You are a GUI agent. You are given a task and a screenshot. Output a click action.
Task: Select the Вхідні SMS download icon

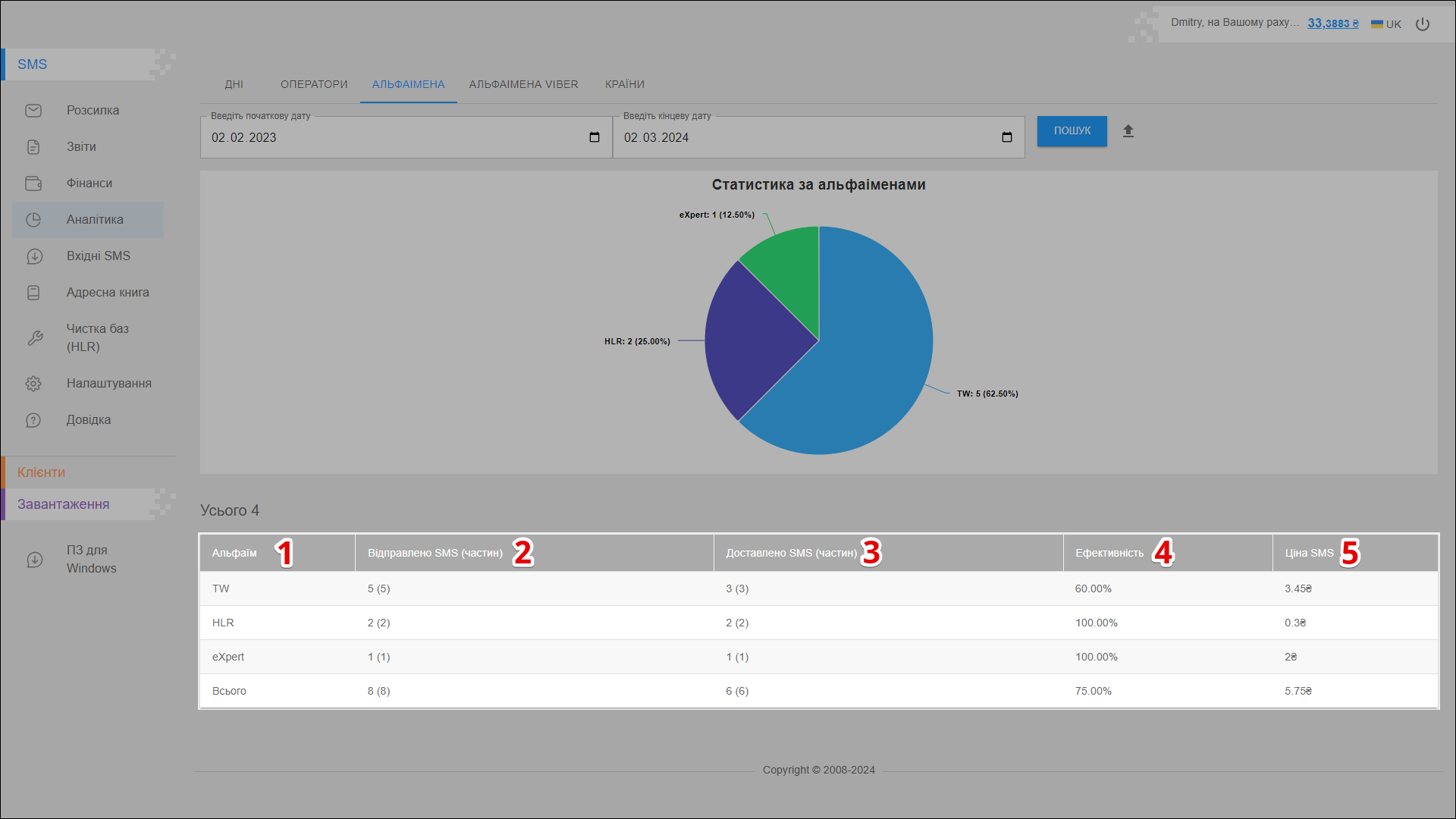(34, 256)
